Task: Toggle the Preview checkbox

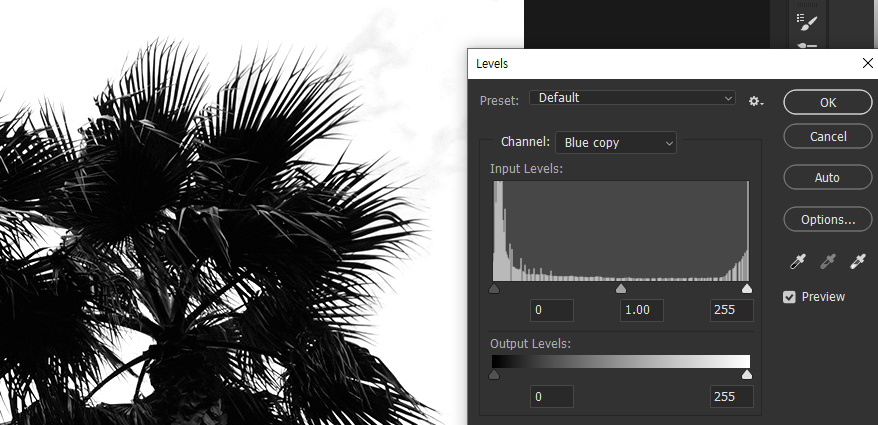Action: click(x=789, y=297)
